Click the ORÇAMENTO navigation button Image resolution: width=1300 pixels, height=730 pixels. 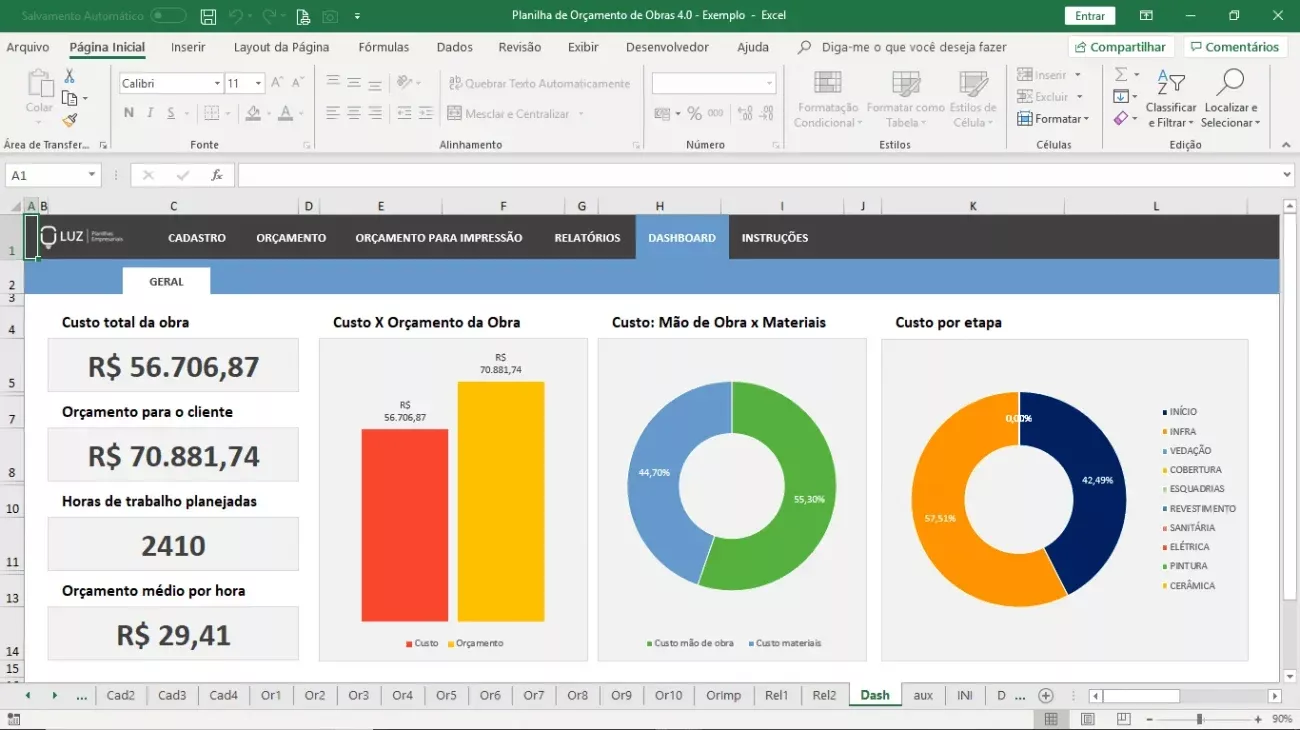(x=291, y=238)
